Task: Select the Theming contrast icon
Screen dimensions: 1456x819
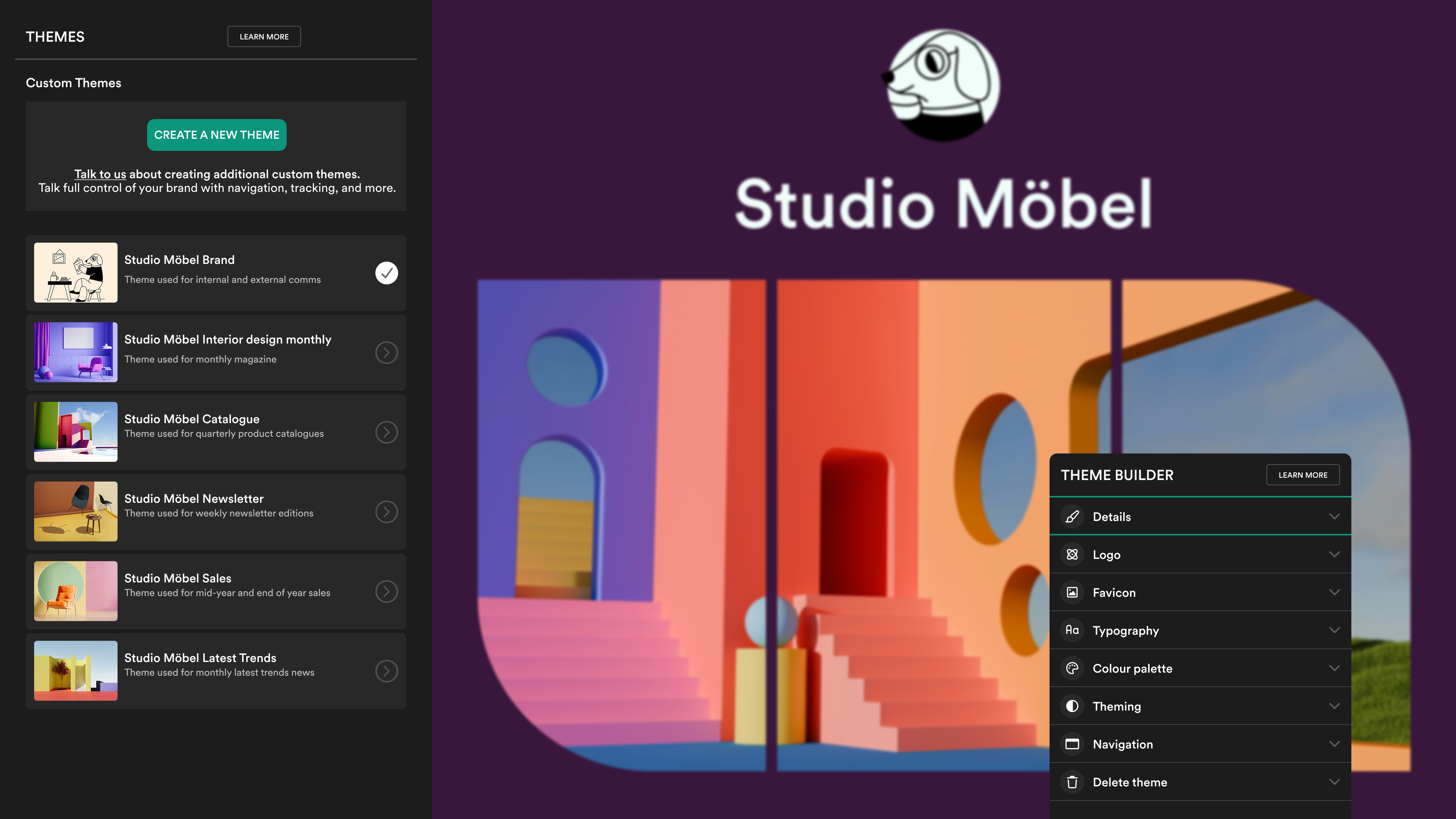Action: point(1072,706)
